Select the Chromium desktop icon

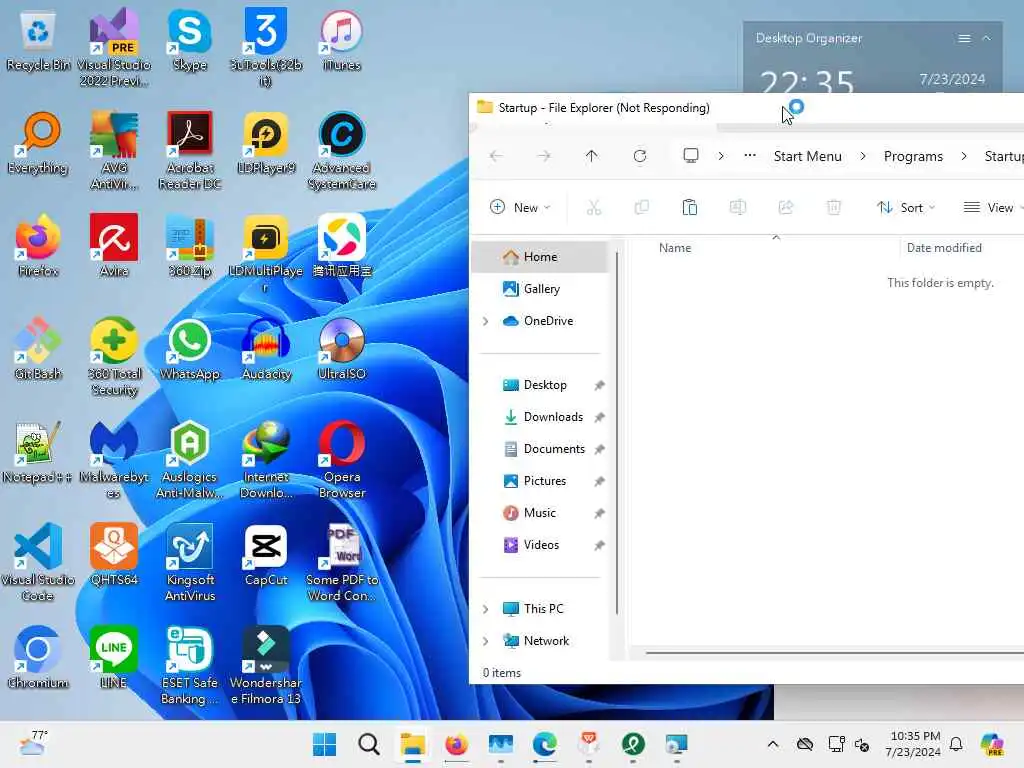(x=38, y=658)
